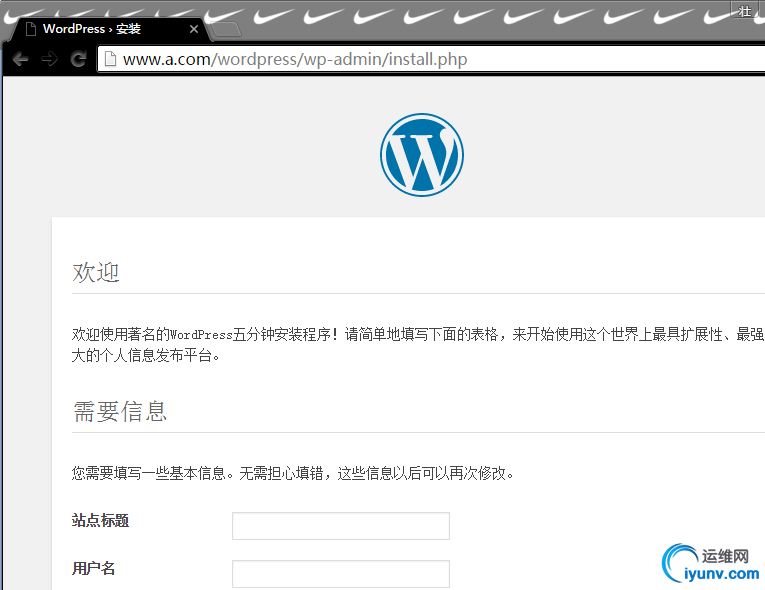Image resolution: width=765 pixels, height=590 pixels.
Task: Click the address bar URL www.a.com/wordpress
Action: pos(295,59)
